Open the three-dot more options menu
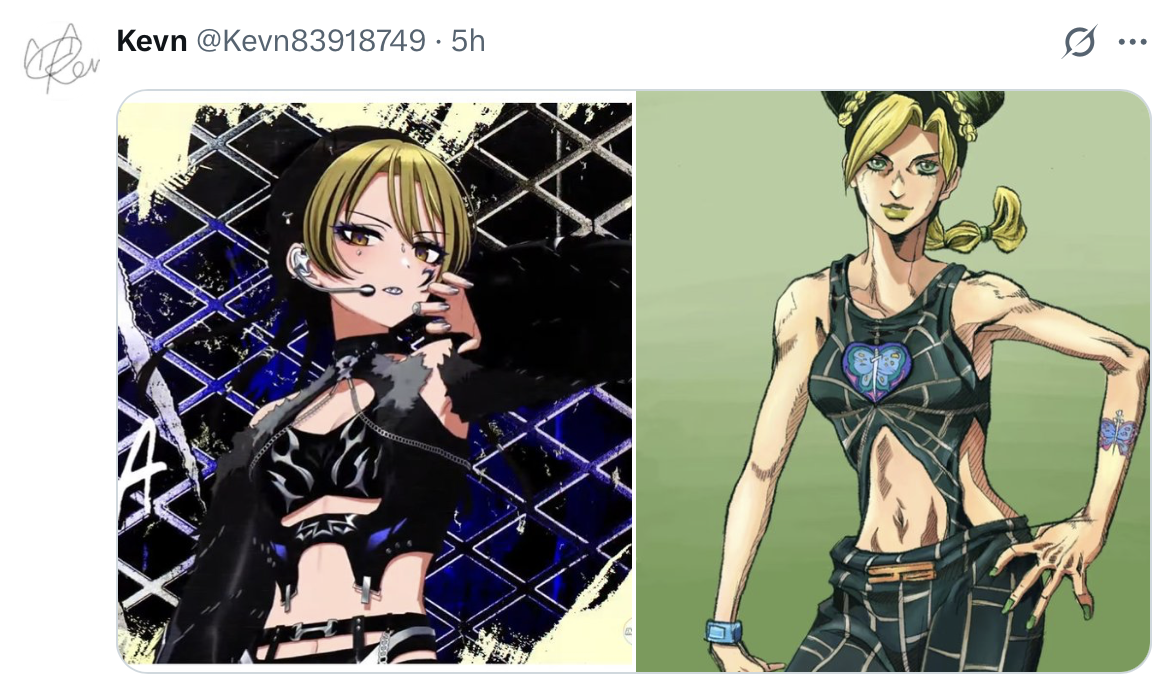The width and height of the screenshot is (1176, 687). (1132, 42)
